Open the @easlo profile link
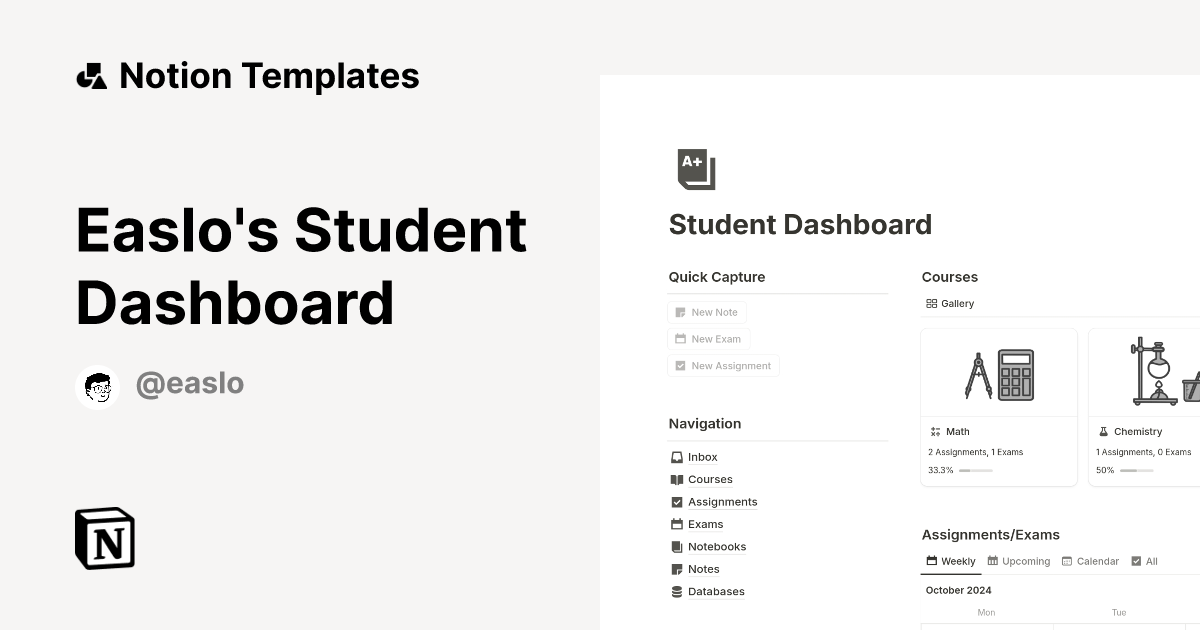The image size is (1200, 630). pyautogui.click(x=190, y=383)
